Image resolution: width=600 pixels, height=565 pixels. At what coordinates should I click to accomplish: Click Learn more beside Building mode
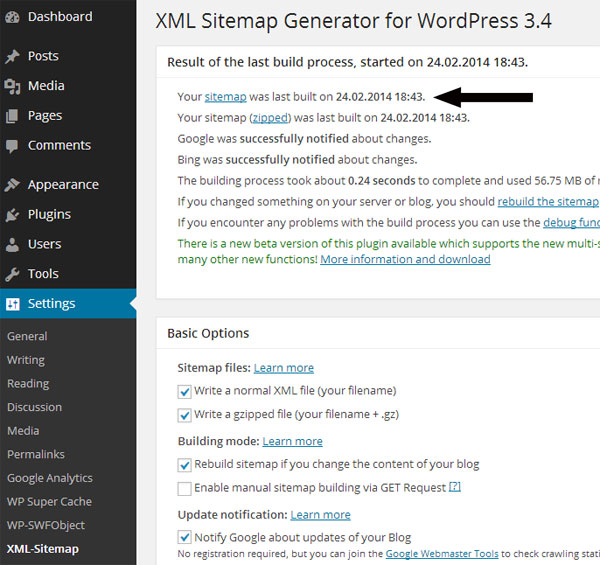(292, 441)
